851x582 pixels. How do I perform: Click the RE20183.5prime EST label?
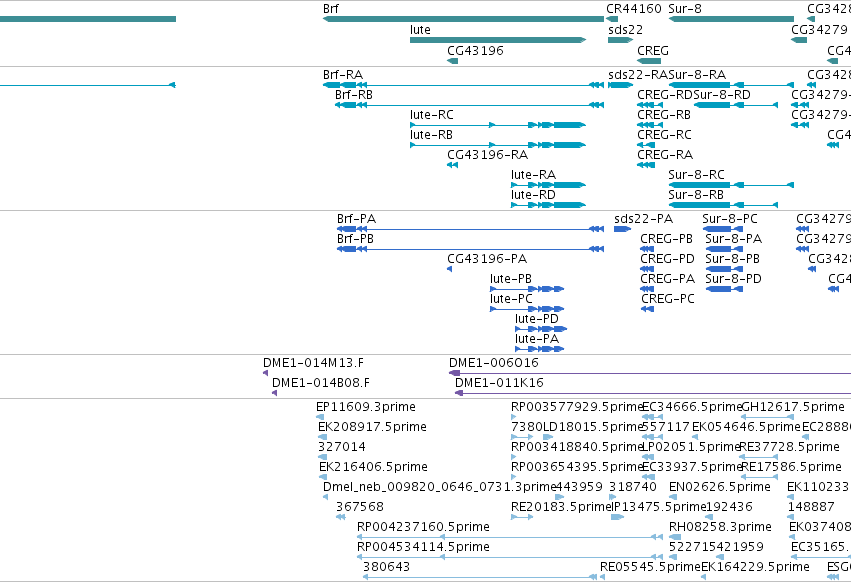coord(561,507)
